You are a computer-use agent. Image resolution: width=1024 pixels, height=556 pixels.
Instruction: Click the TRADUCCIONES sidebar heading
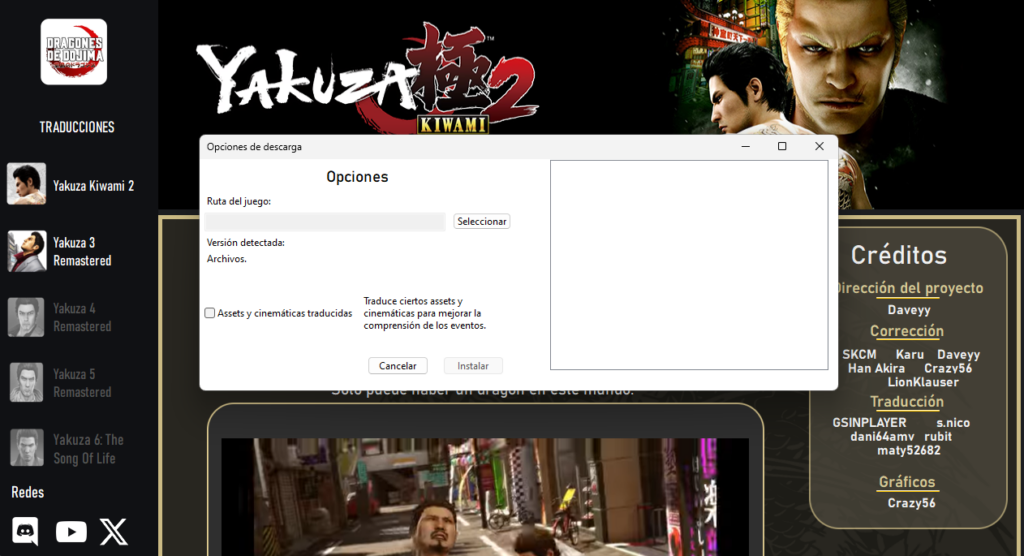tap(77, 127)
